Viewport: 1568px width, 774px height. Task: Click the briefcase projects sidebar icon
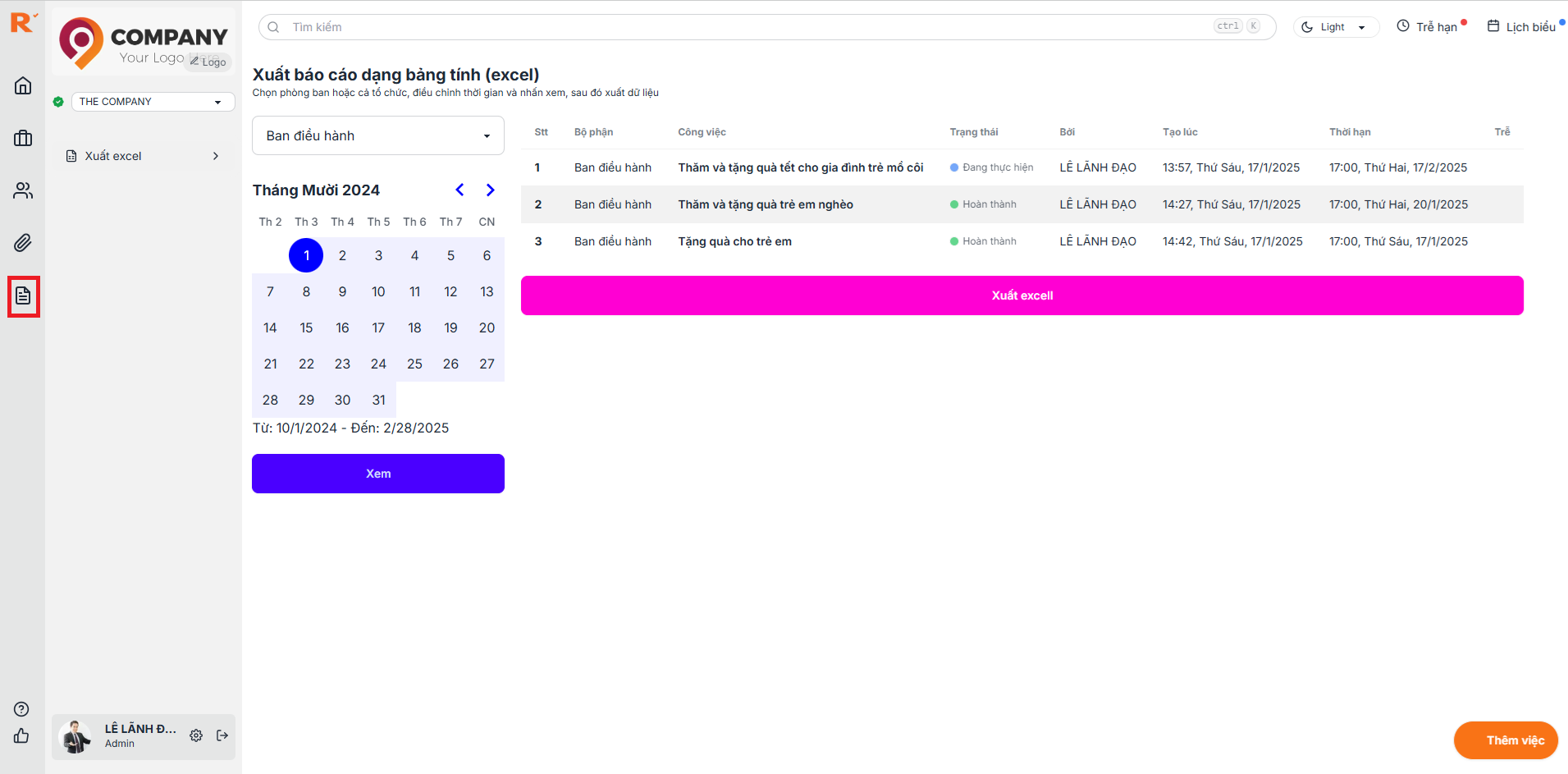23,138
